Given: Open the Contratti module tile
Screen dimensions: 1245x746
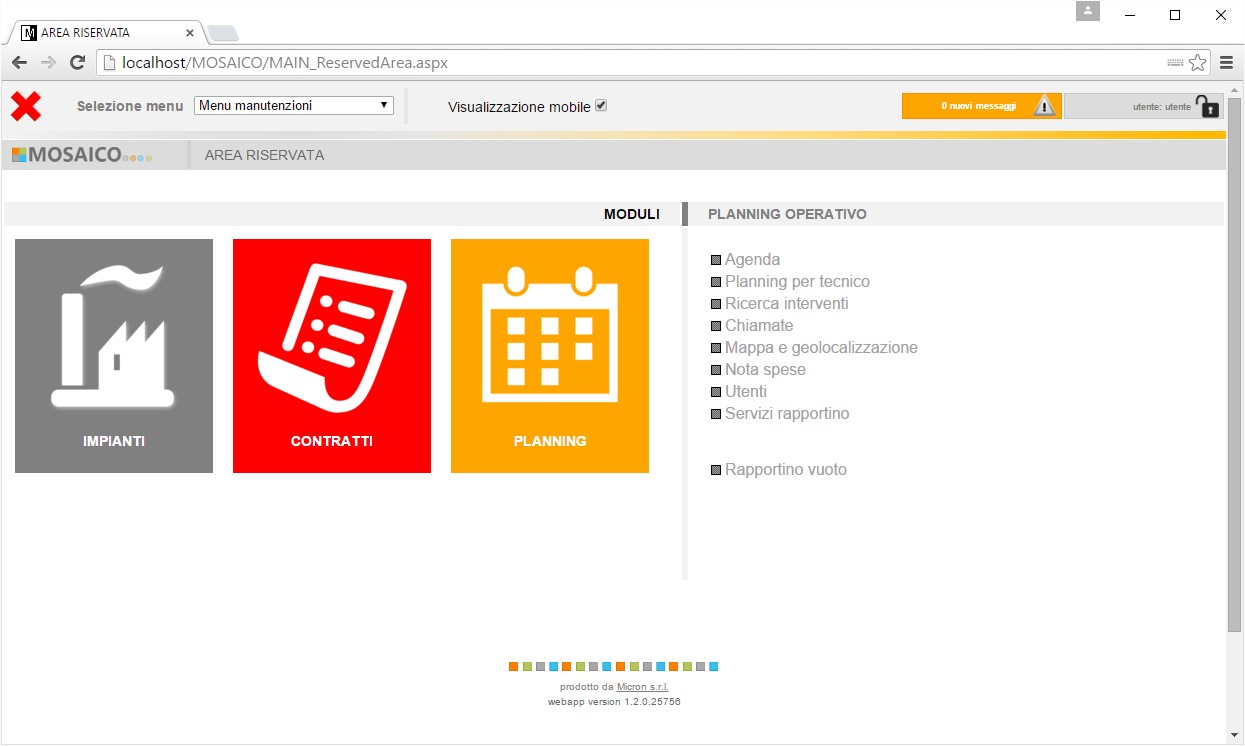Looking at the screenshot, I should pyautogui.click(x=332, y=356).
